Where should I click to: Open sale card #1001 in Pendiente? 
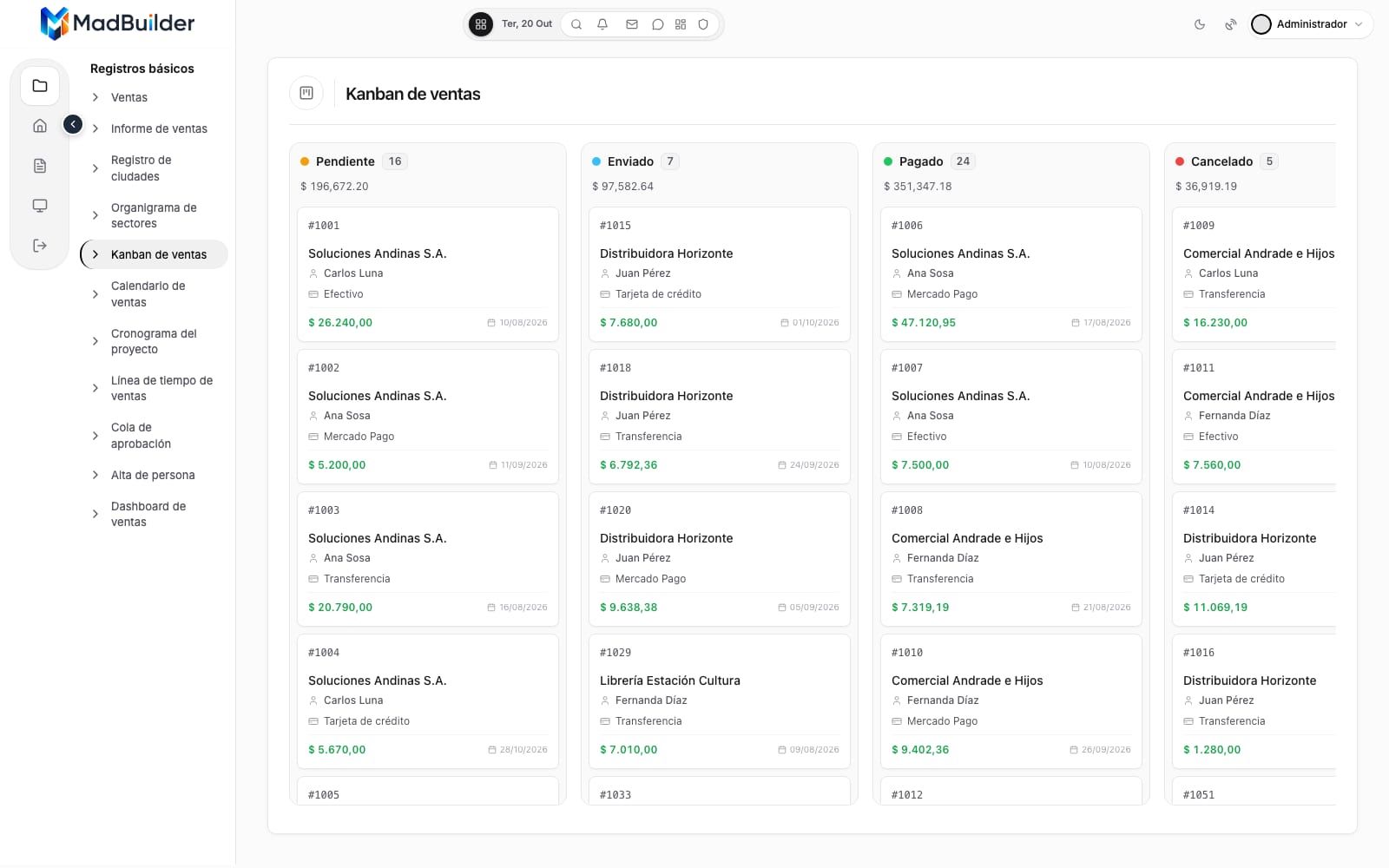(x=428, y=274)
